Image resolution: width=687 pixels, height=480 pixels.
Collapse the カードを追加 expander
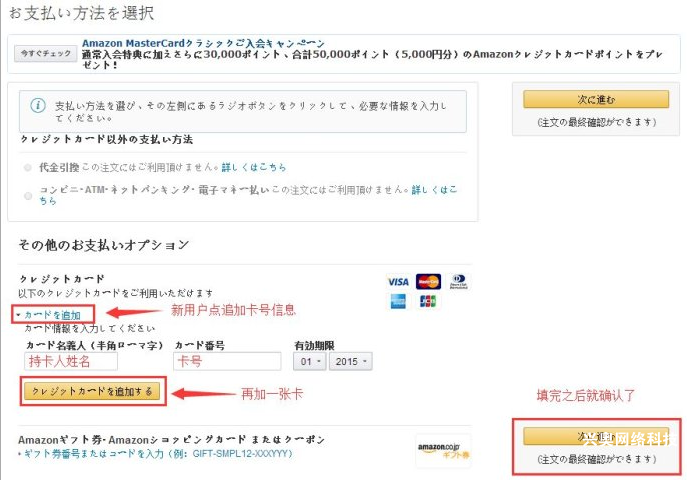pyautogui.click(x=49, y=315)
